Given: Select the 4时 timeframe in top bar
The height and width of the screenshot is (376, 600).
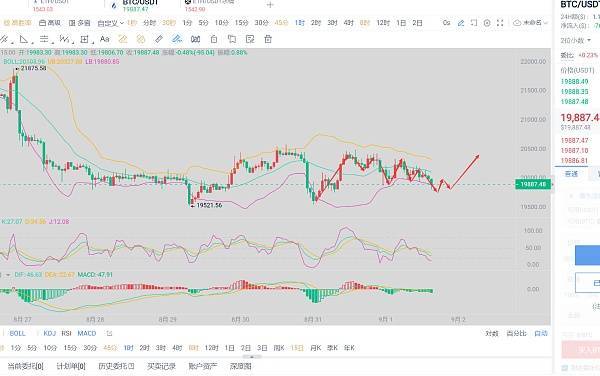Looking at the screenshot, I should [348, 23].
